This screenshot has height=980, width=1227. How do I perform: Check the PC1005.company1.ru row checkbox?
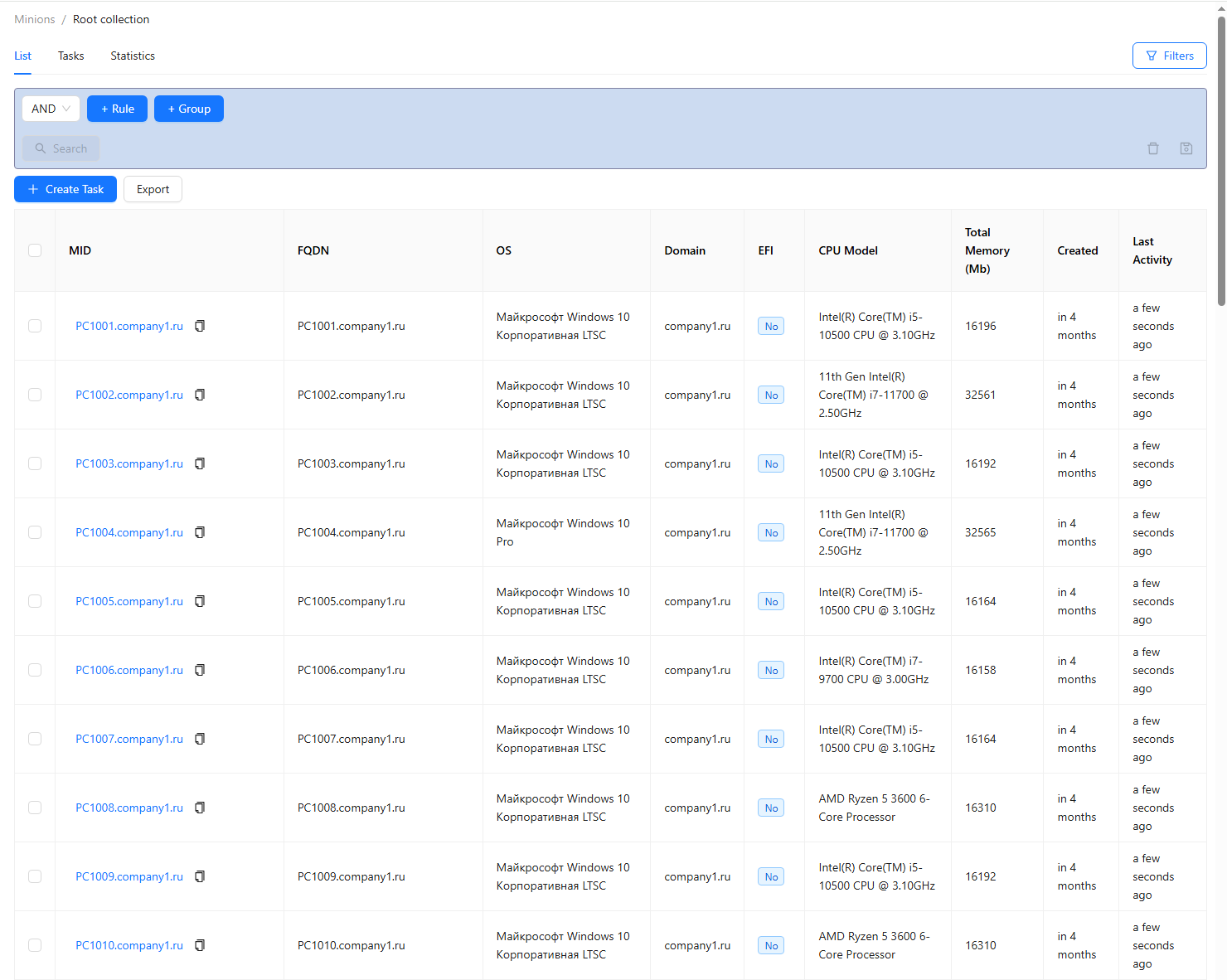click(x=35, y=601)
